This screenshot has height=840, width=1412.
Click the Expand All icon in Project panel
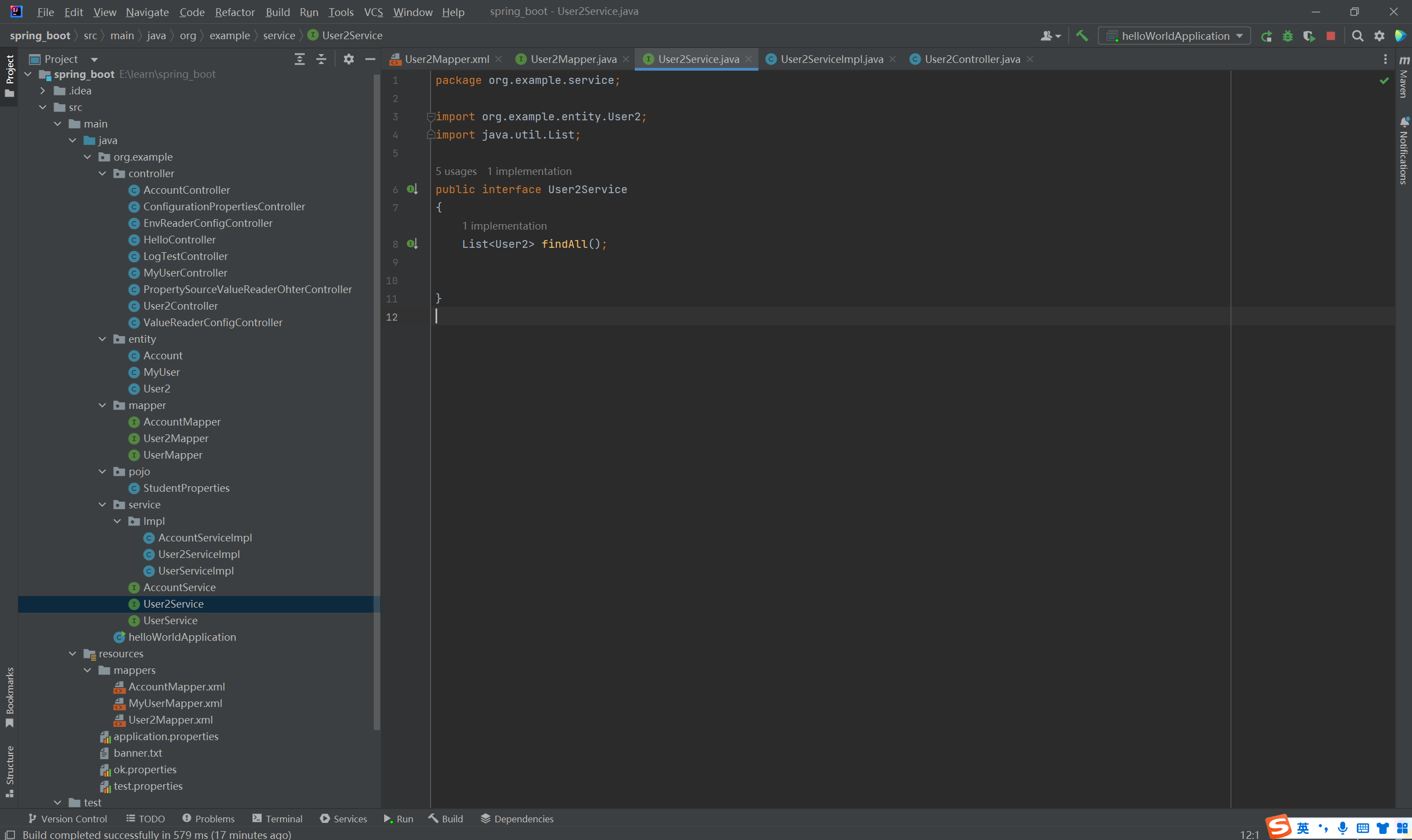(x=300, y=59)
